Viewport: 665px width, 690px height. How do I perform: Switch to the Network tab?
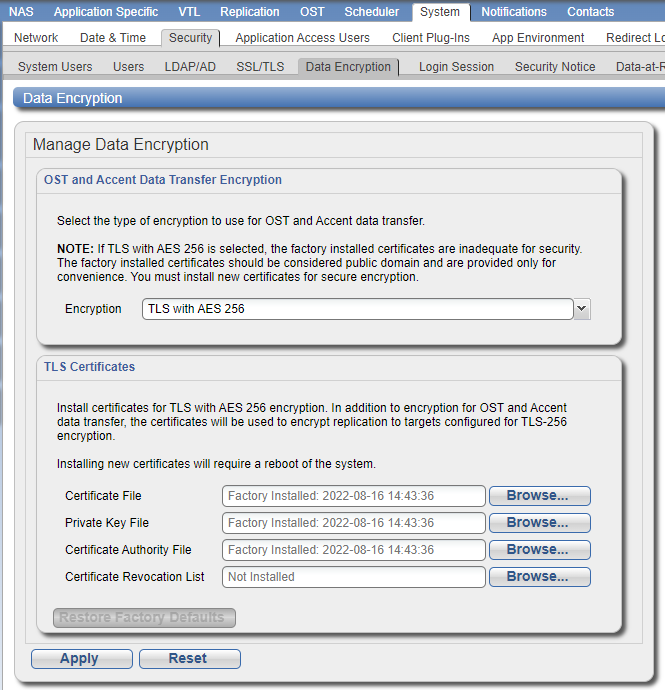click(36, 38)
